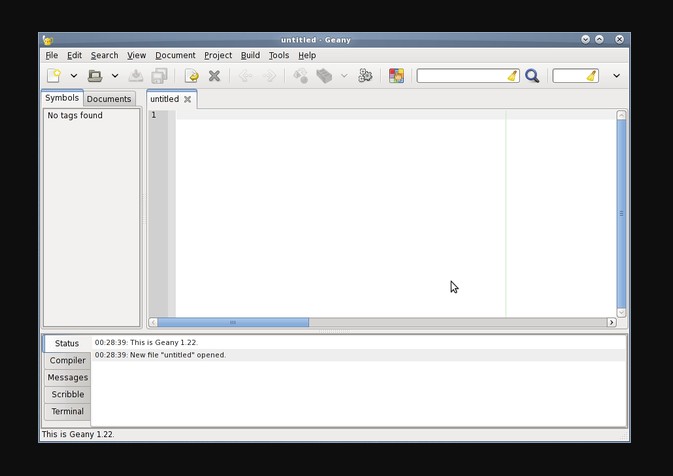Click the vertical scrollbar thumb in the editor

pyautogui.click(x=621, y=214)
